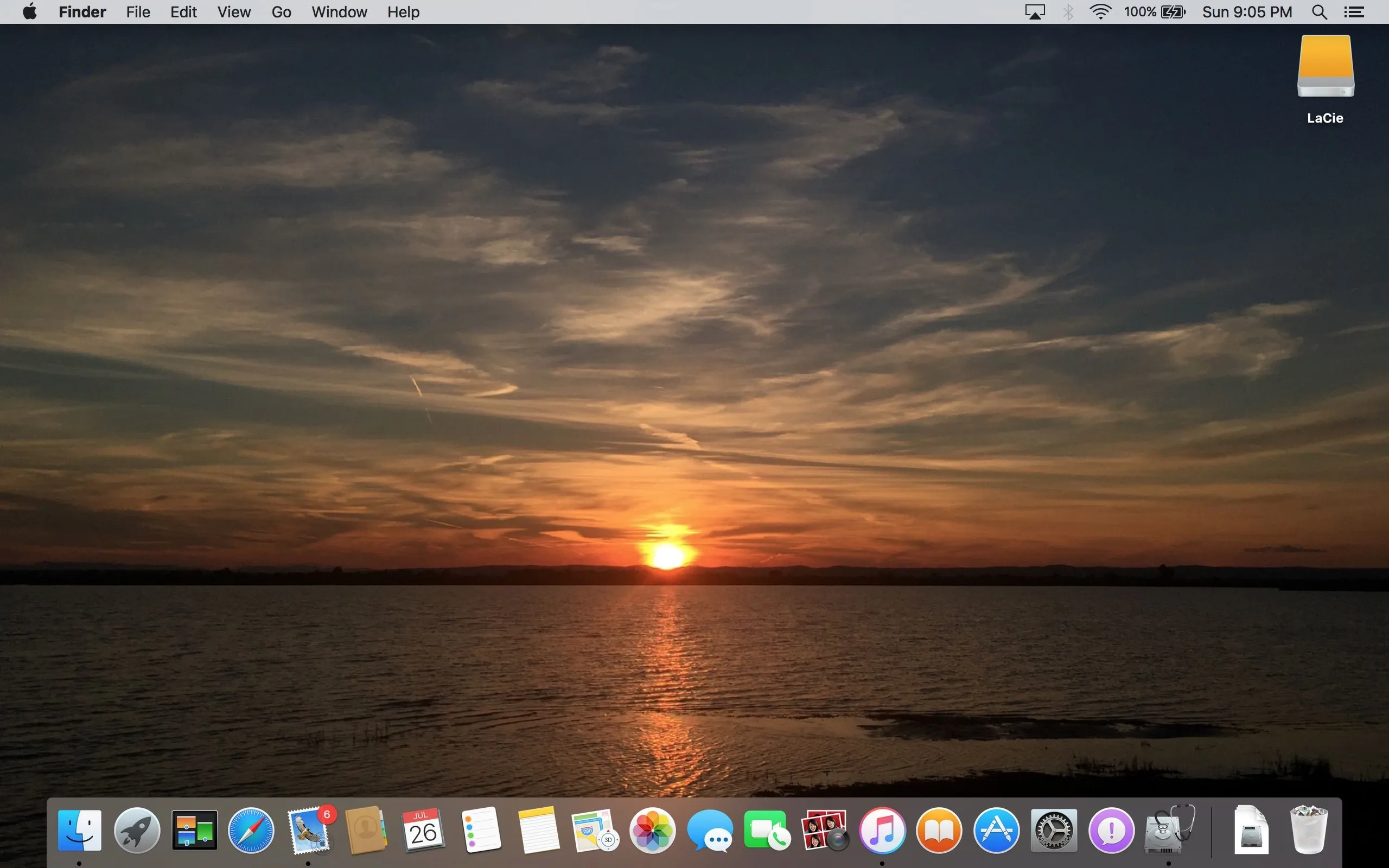Viewport: 1389px width, 868px height.
Task: Open System Preferences gear icon
Action: point(1054,831)
